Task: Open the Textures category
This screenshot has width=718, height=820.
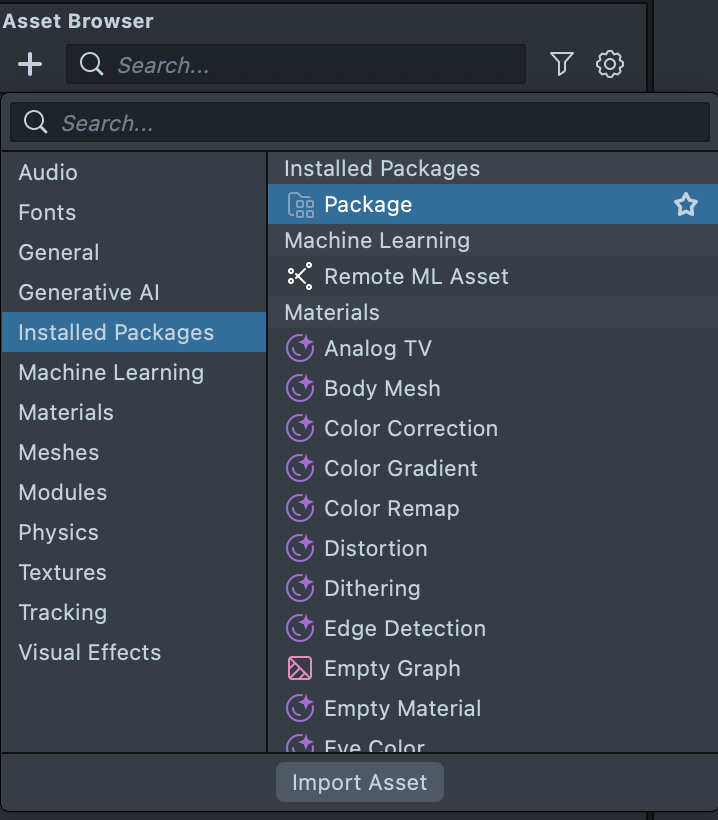Action: [62, 573]
